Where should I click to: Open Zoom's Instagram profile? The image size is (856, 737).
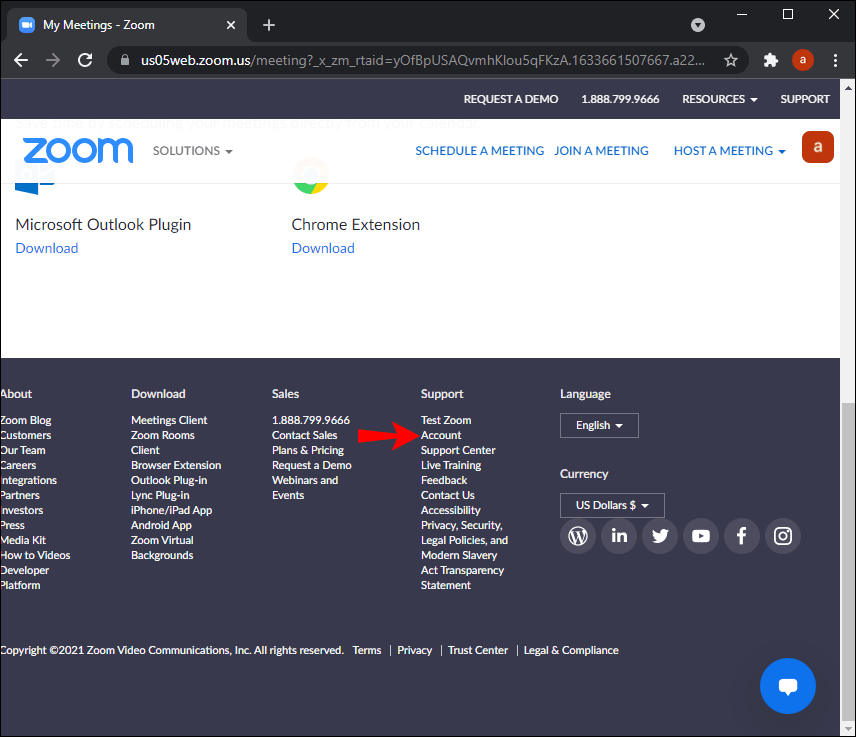point(782,536)
